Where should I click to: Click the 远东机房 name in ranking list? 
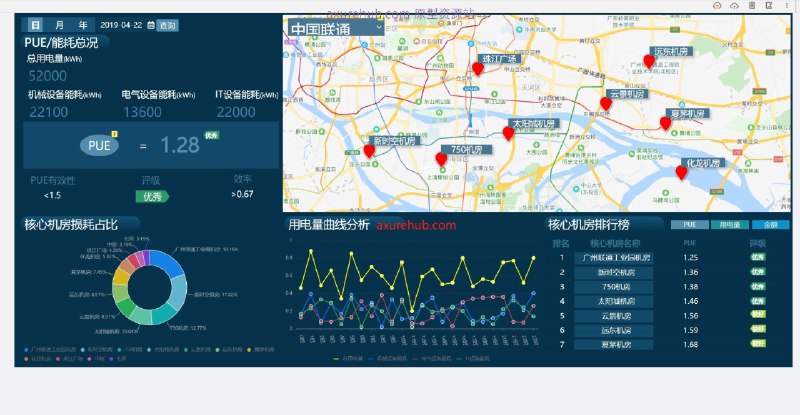pos(614,330)
